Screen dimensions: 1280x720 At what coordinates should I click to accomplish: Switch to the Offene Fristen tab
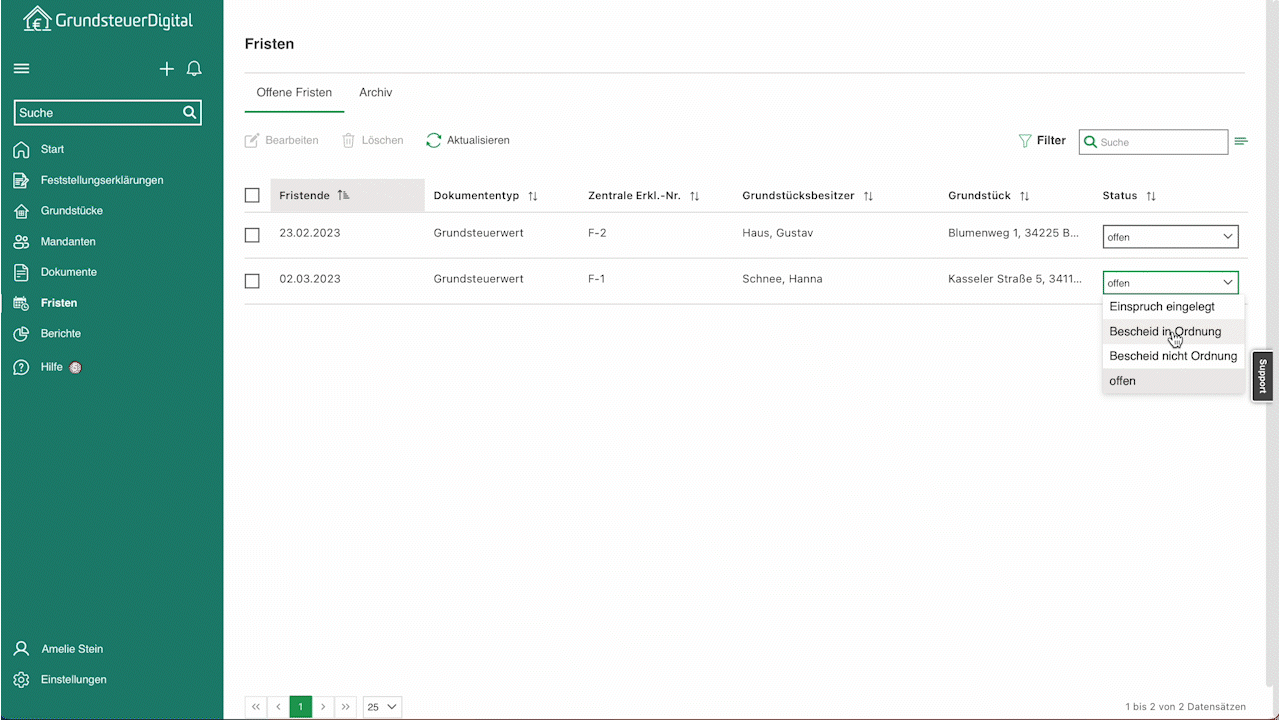click(294, 93)
